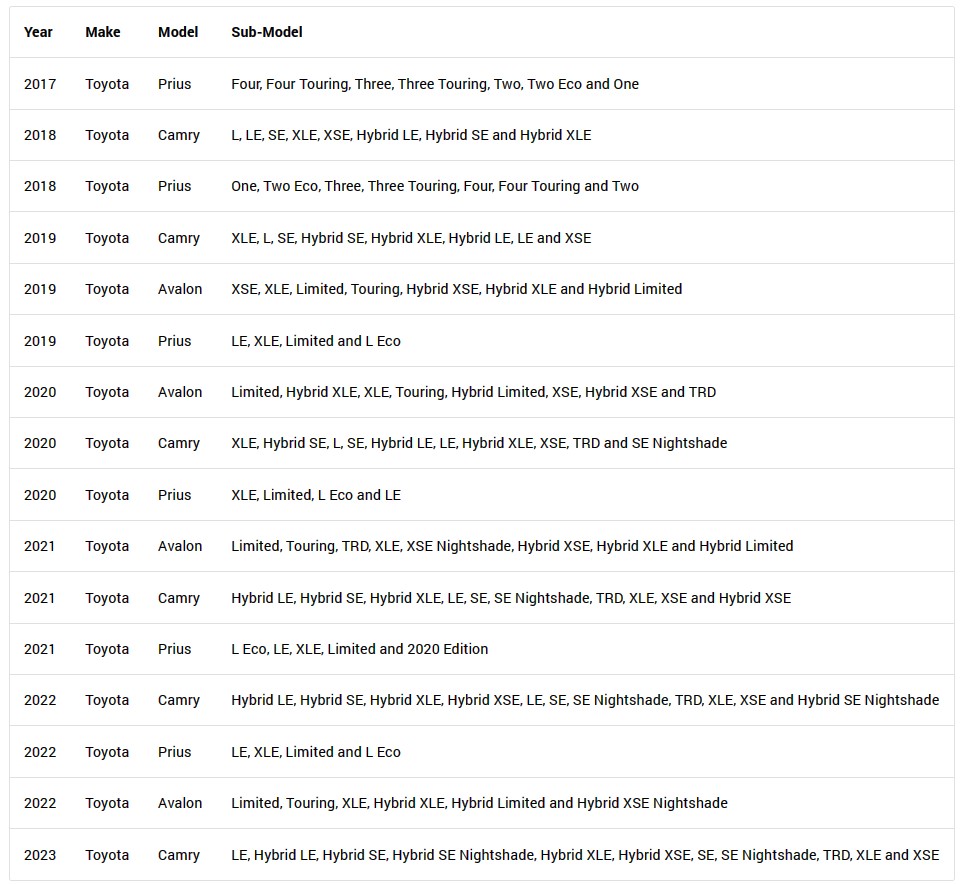Click the 2018 Camry model cell

pos(178,135)
